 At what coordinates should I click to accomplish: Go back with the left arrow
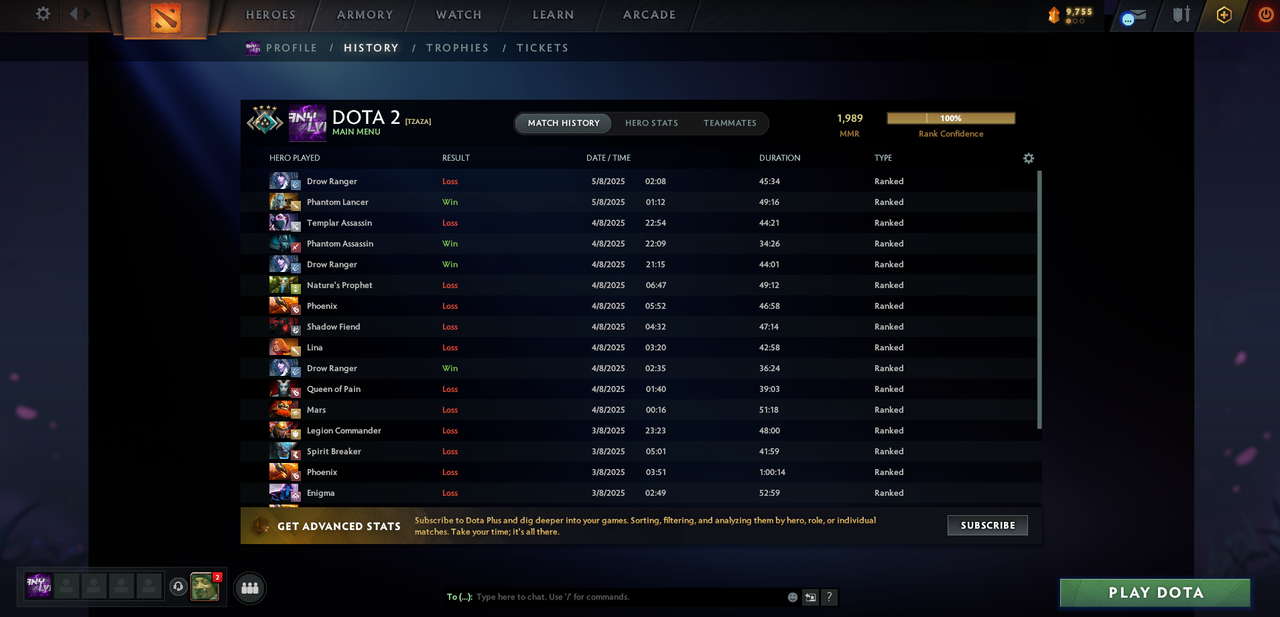pyautogui.click(x=73, y=14)
